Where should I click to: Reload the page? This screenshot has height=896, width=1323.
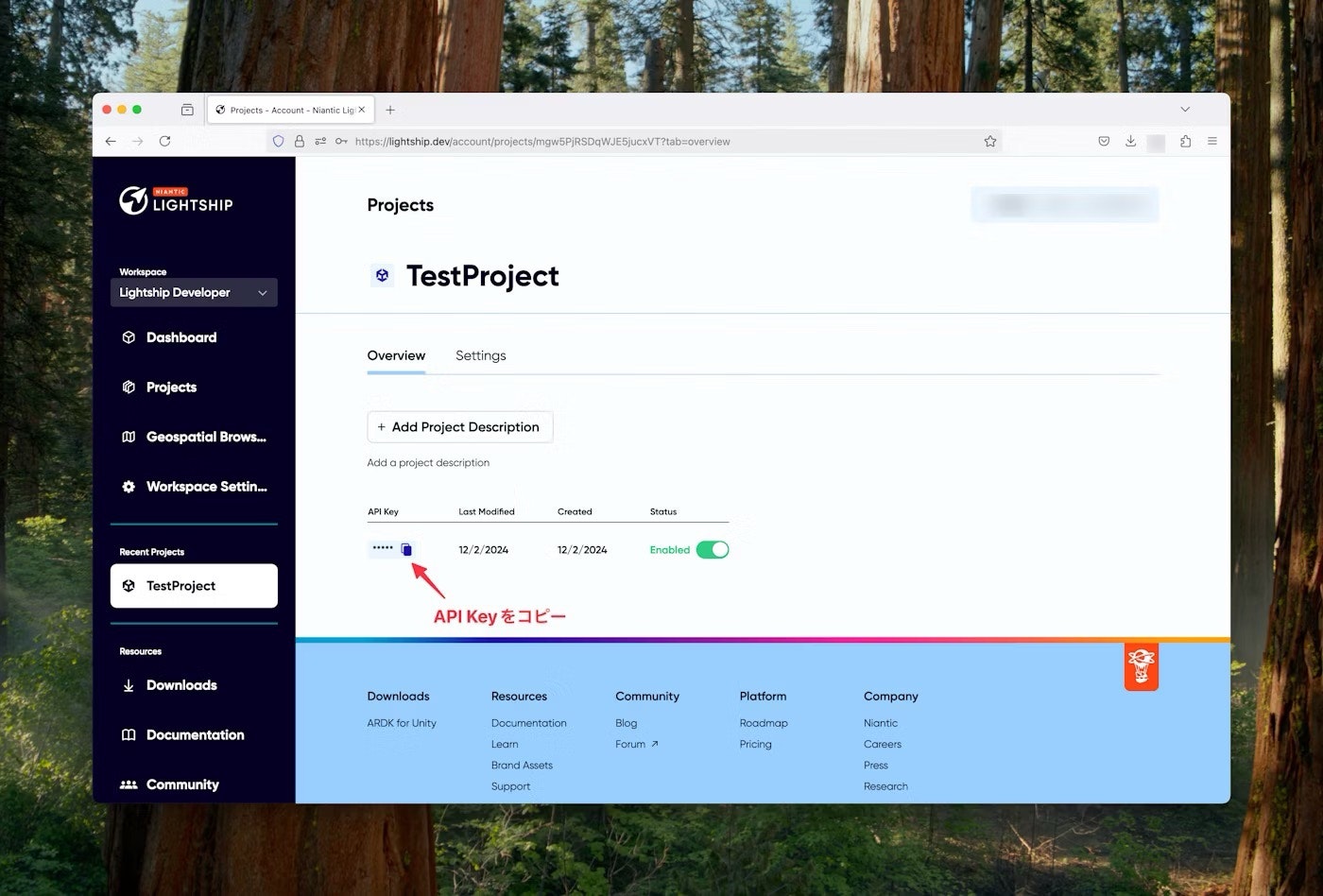(x=164, y=141)
